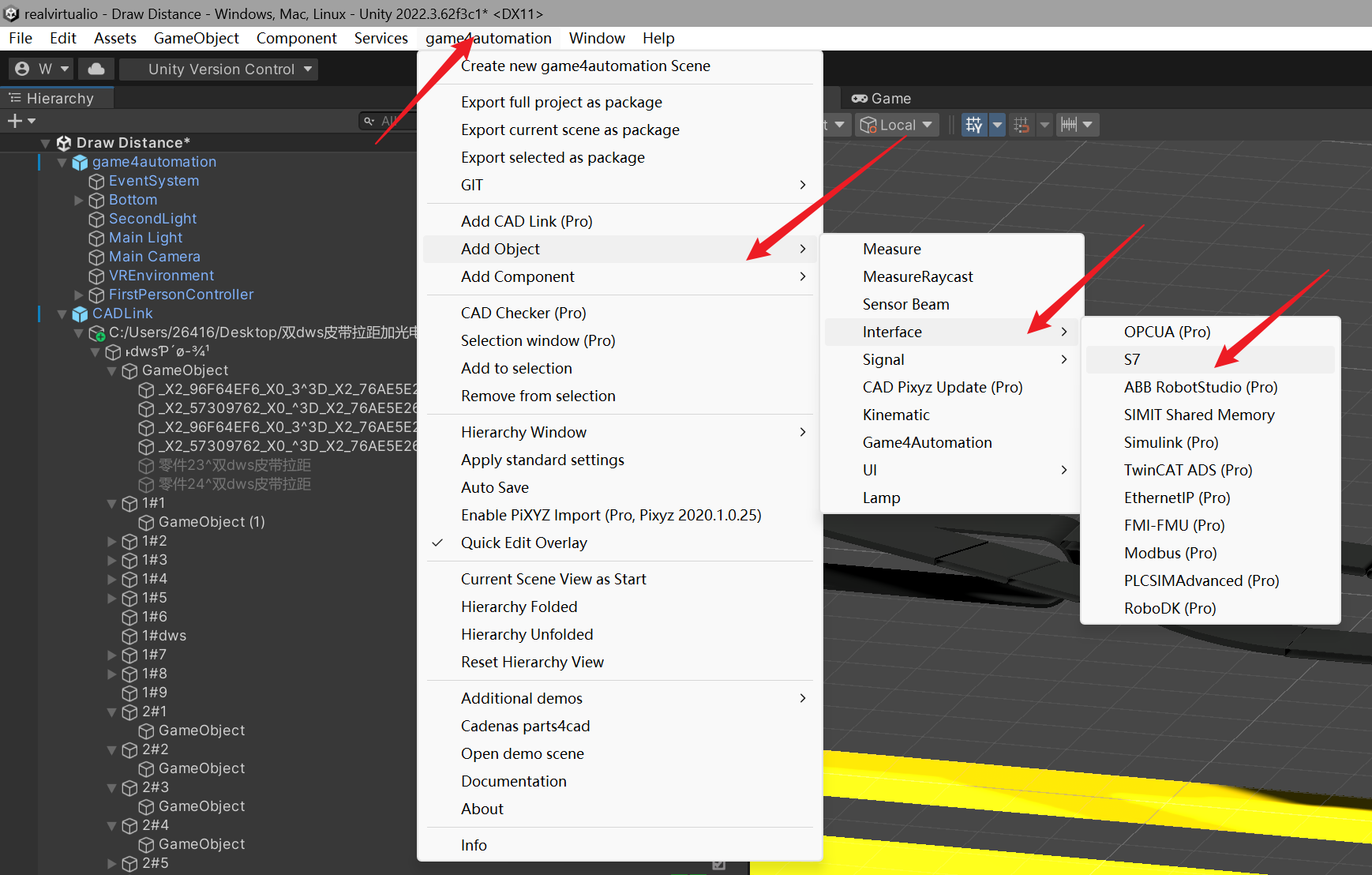Open the cloud services icon
Viewport: 1372px width, 875px height.
[96, 69]
